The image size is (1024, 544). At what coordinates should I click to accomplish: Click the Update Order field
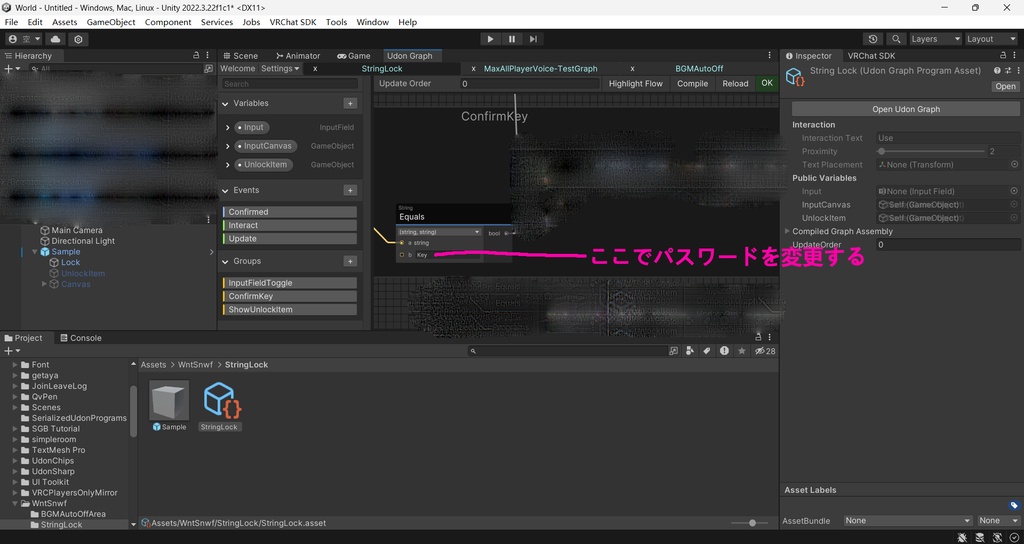click(530, 84)
